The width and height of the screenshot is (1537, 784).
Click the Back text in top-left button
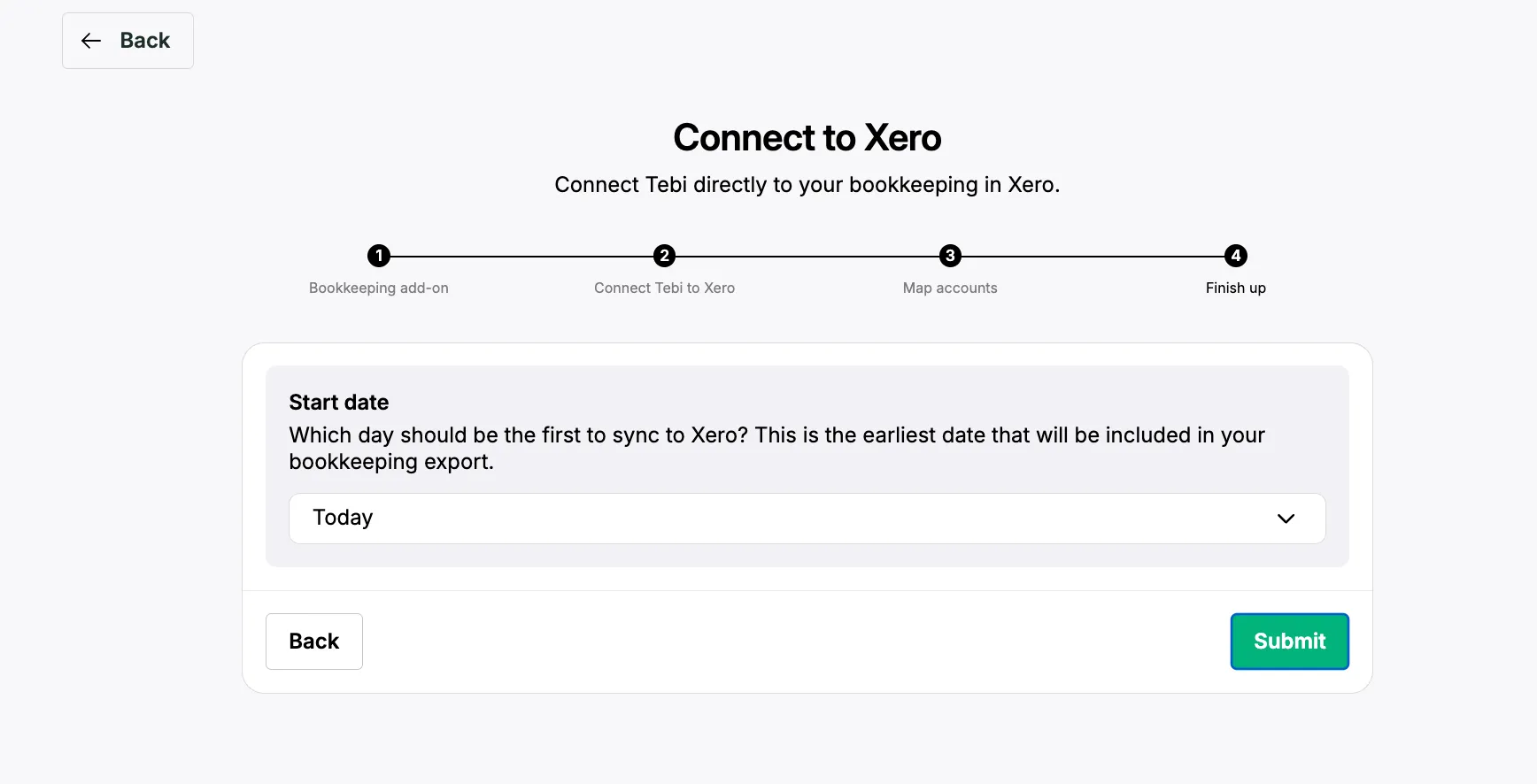145,41
